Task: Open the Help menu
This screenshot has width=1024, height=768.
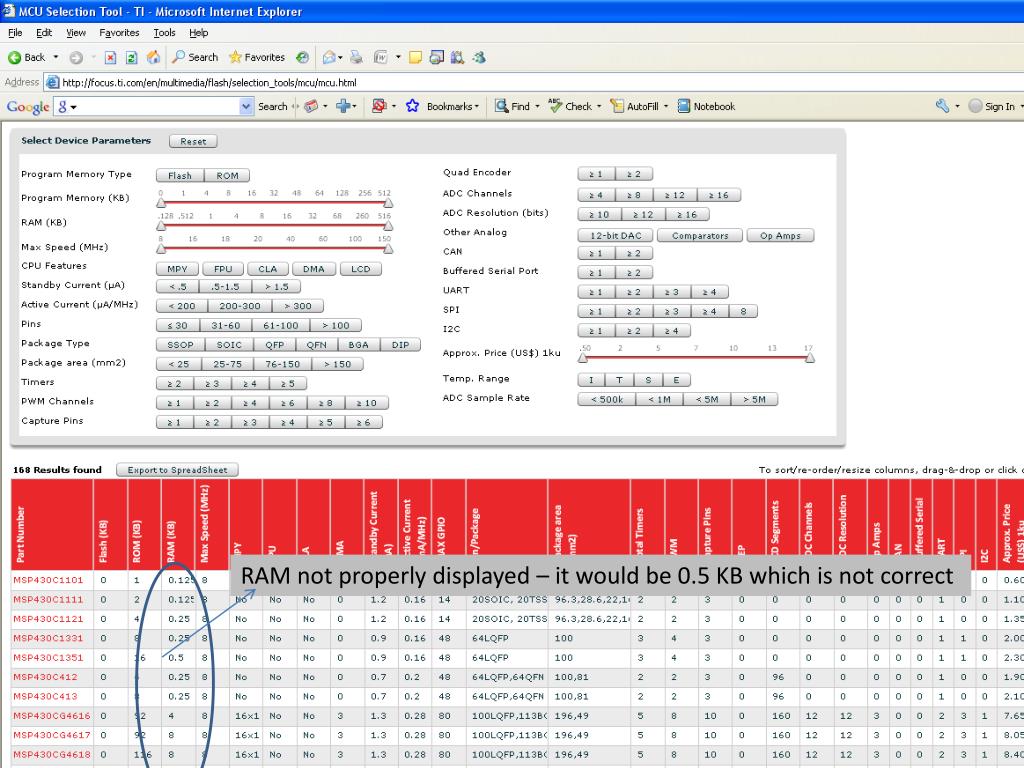Action: (199, 33)
